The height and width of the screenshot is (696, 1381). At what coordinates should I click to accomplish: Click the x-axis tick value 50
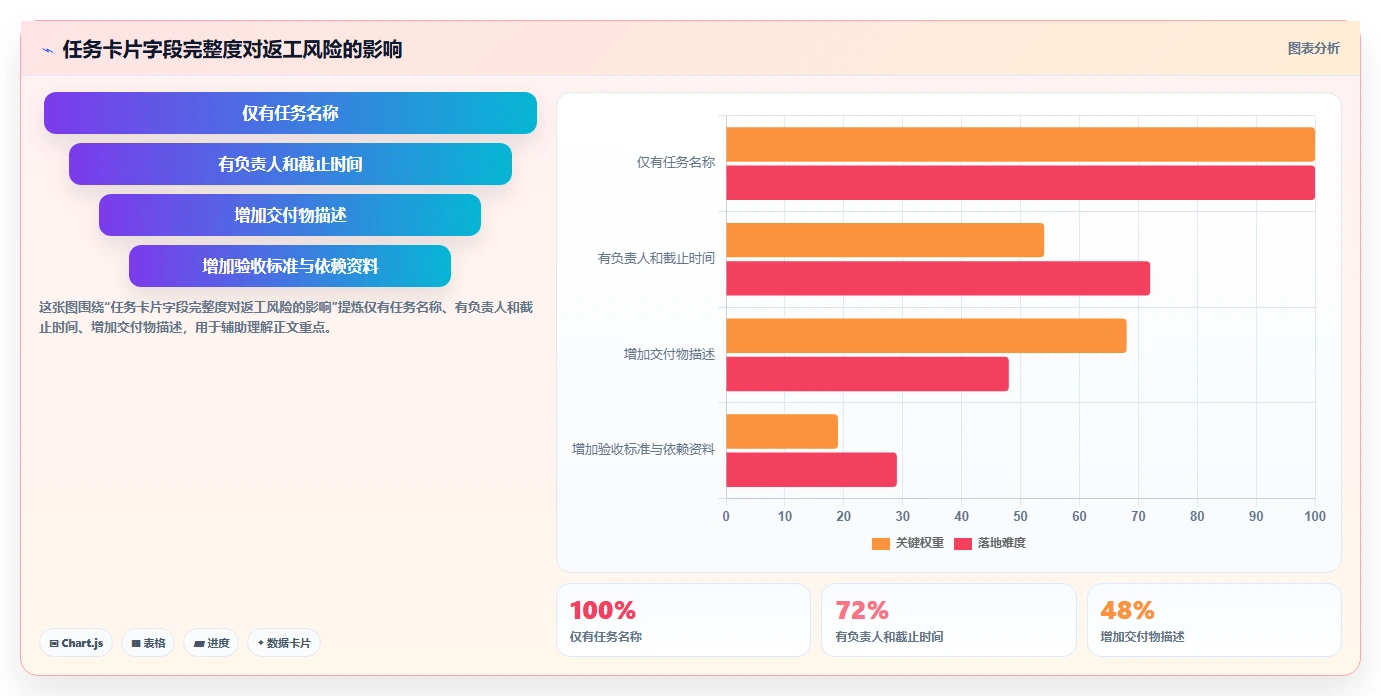tap(1020, 517)
